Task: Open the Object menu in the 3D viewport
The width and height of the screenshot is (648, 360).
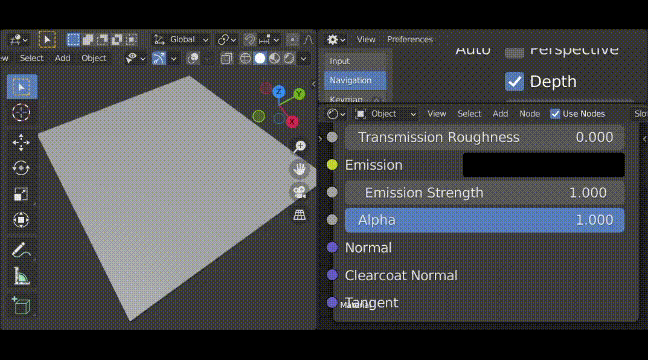Action: pyautogui.click(x=94, y=58)
